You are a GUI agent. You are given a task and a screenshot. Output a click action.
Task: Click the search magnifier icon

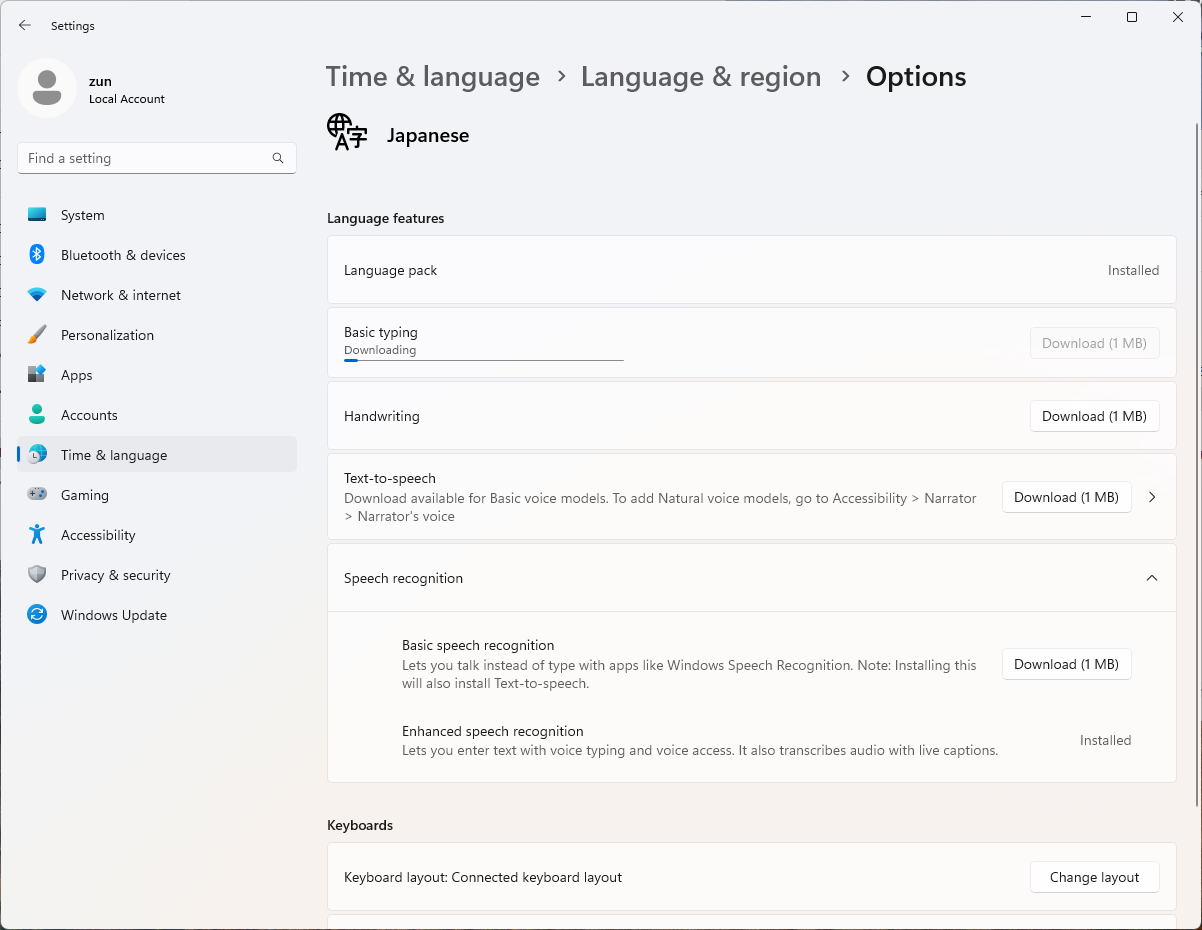click(x=278, y=158)
